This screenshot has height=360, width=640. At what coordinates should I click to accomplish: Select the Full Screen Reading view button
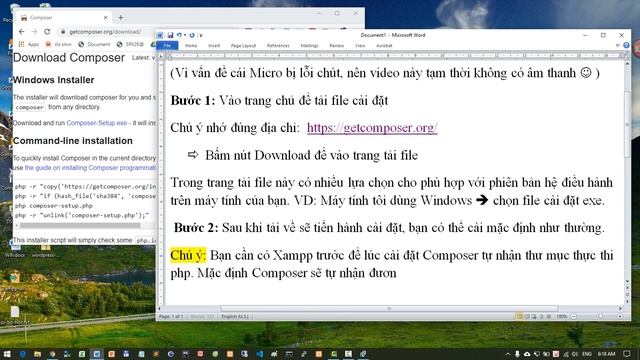pyautogui.click(x=527, y=317)
